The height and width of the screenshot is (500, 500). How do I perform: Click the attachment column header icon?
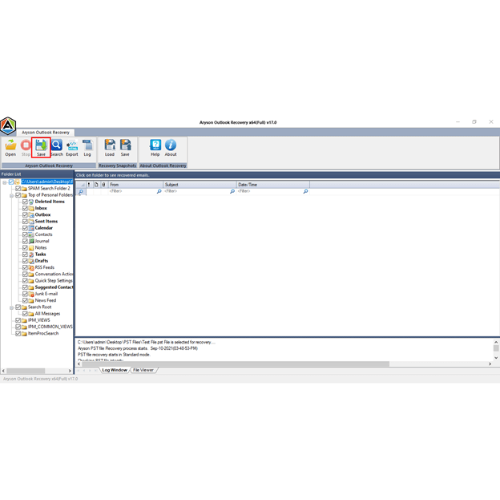(104, 184)
